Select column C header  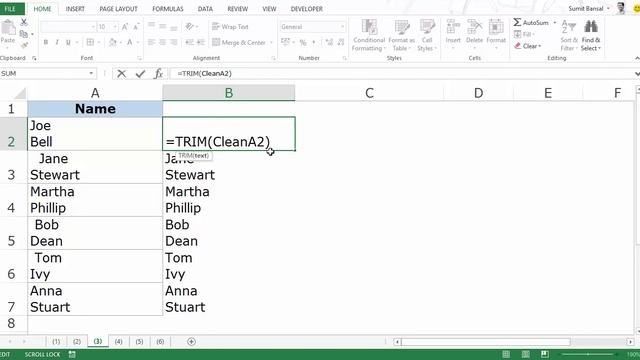pyautogui.click(x=369, y=93)
